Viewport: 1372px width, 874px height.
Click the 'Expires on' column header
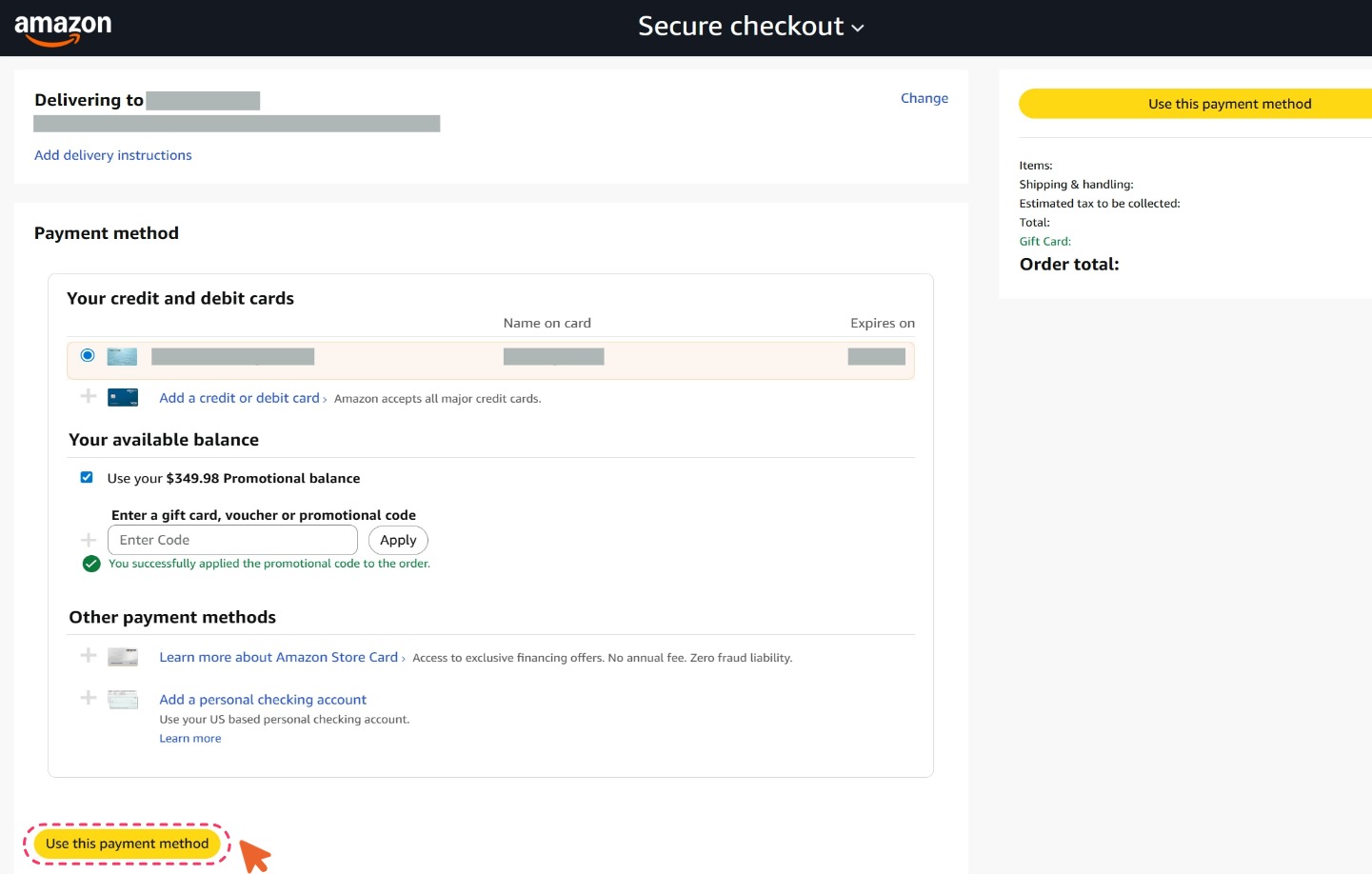[883, 324]
